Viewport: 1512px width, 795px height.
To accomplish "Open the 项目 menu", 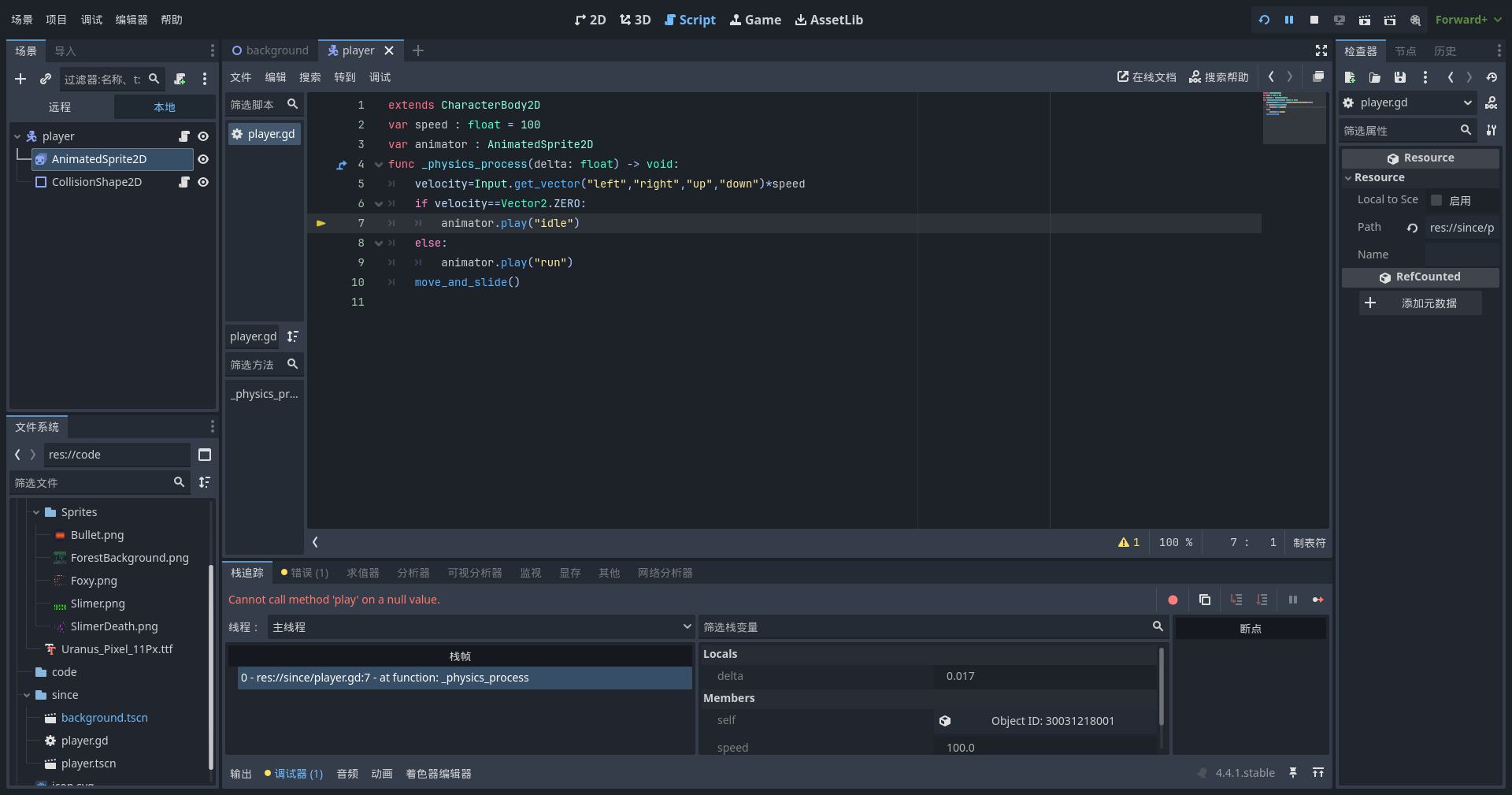I will (57, 20).
